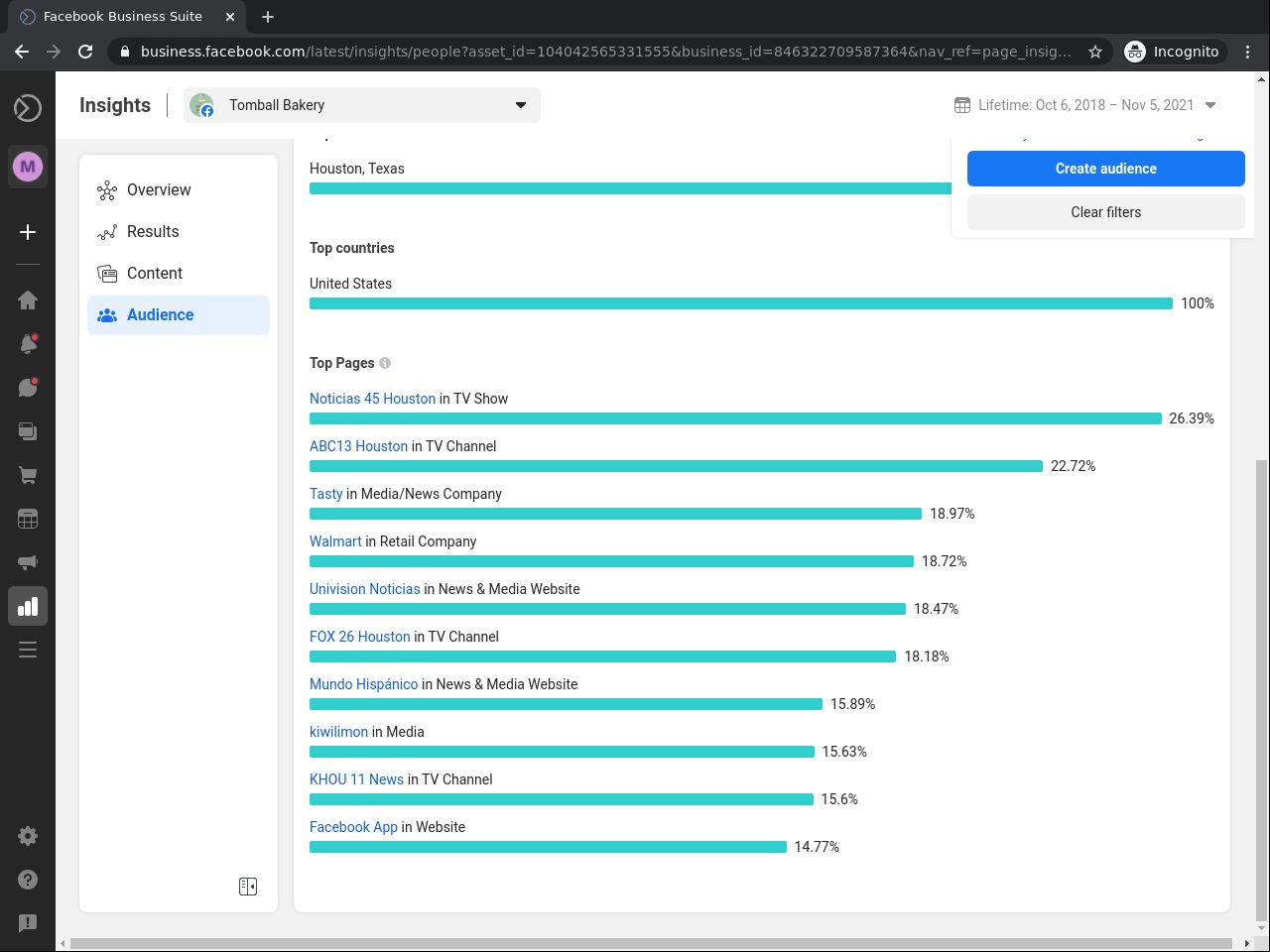Click the Walmart percentage bar
Image resolution: width=1270 pixels, height=952 pixels.
point(611,561)
